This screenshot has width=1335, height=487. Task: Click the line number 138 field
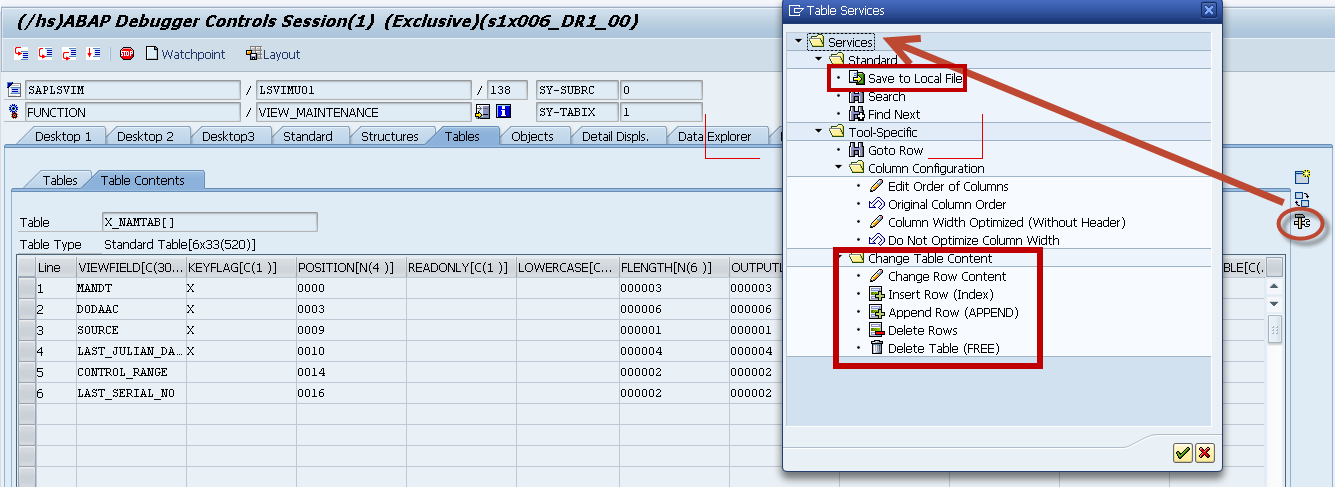pyautogui.click(x=507, y=90)
